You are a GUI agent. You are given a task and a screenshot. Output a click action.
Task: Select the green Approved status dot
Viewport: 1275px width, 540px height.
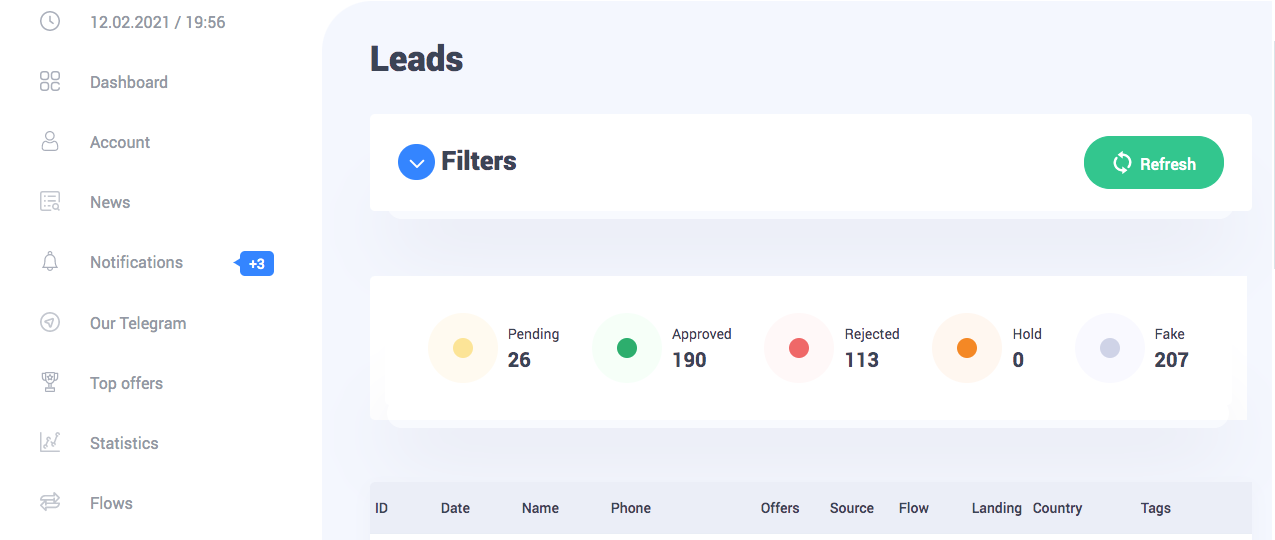coord(627,348)
